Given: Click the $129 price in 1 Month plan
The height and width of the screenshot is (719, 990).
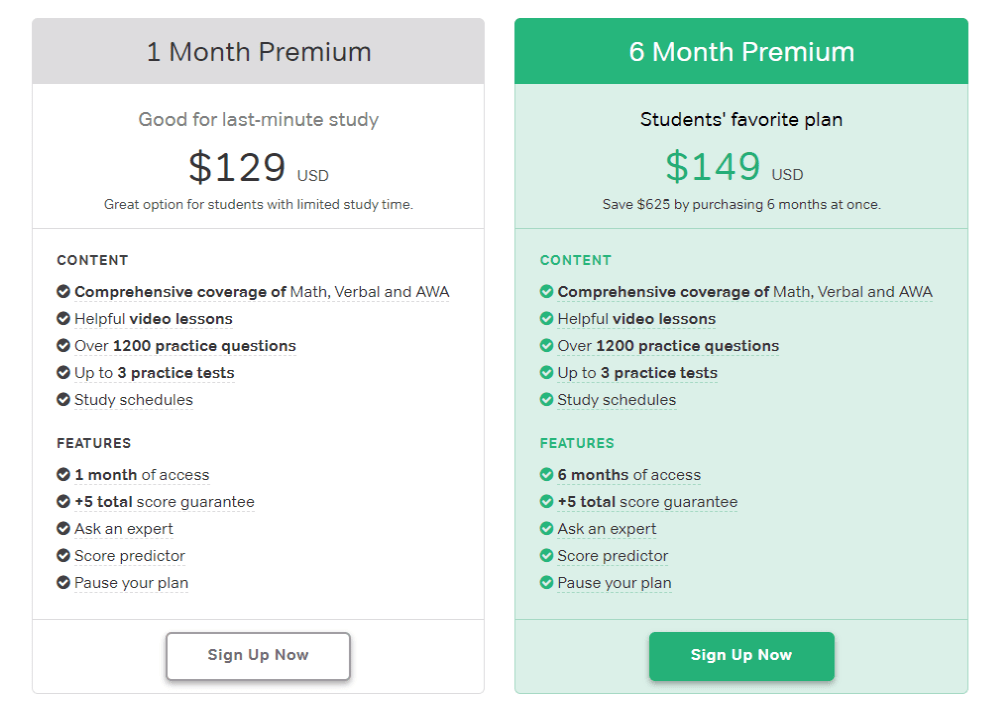Looking at the screenshot, I should tap(237, 168).
